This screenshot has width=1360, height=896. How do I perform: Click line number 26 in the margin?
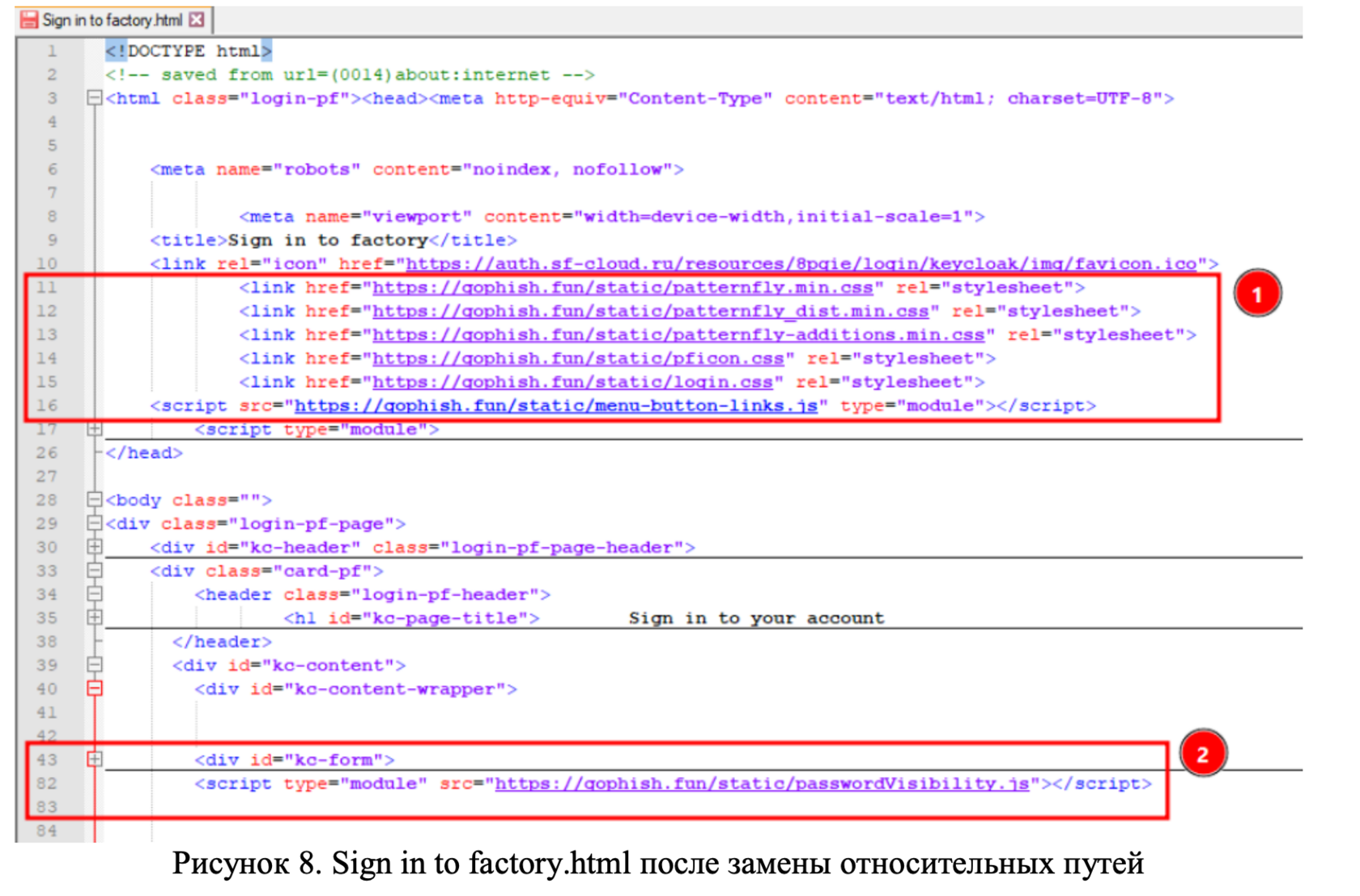click(47, 452)
